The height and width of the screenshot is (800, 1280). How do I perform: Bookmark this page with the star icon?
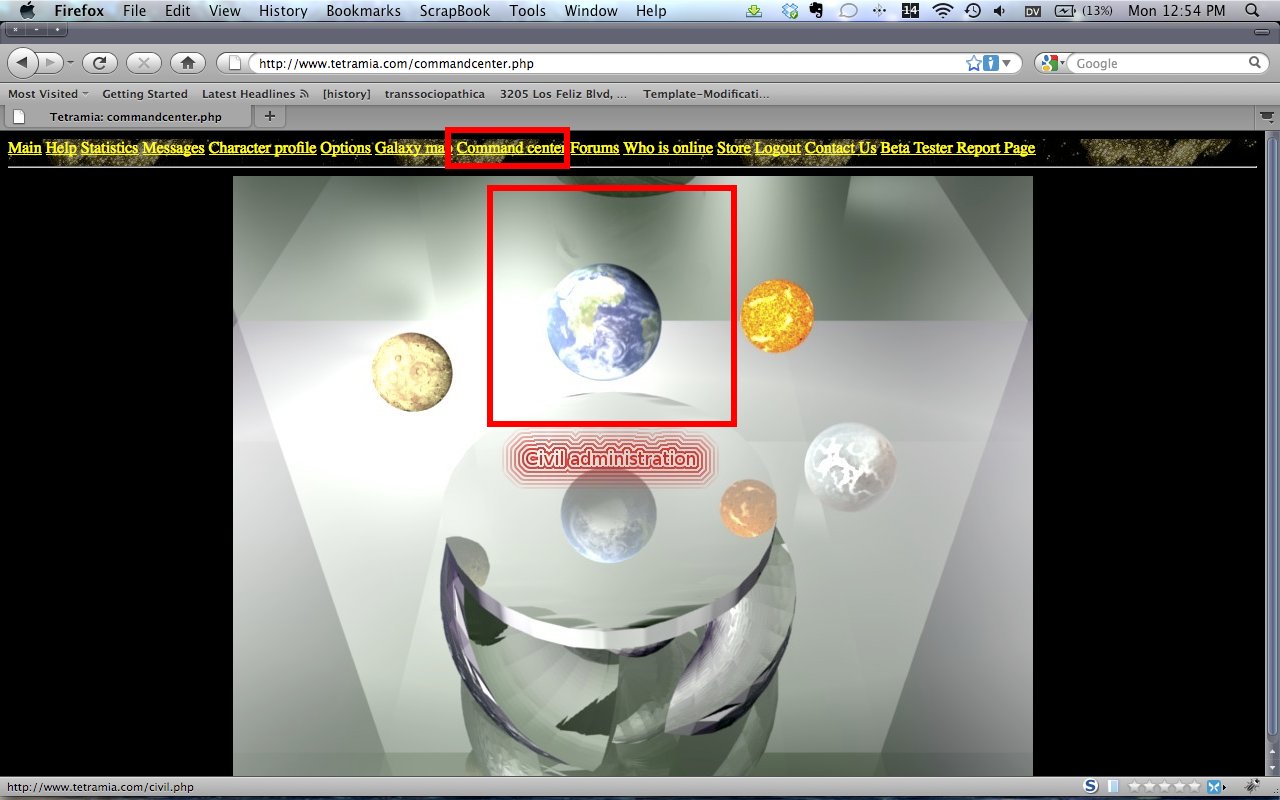pyautogui.click(x=973, y=63)
